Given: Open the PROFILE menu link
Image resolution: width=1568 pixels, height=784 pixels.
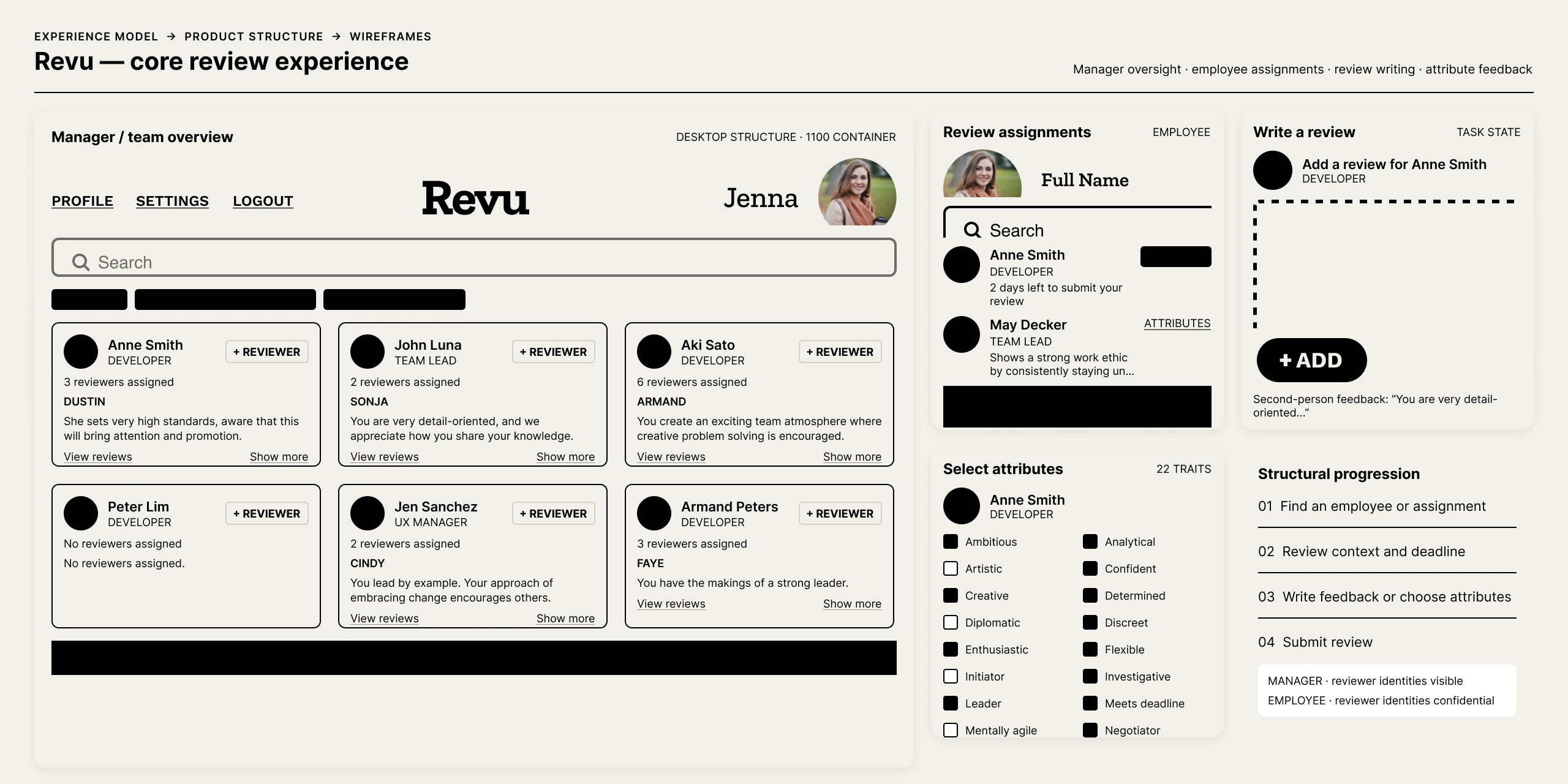Looking at the screenshot, I should click(82, 201).
